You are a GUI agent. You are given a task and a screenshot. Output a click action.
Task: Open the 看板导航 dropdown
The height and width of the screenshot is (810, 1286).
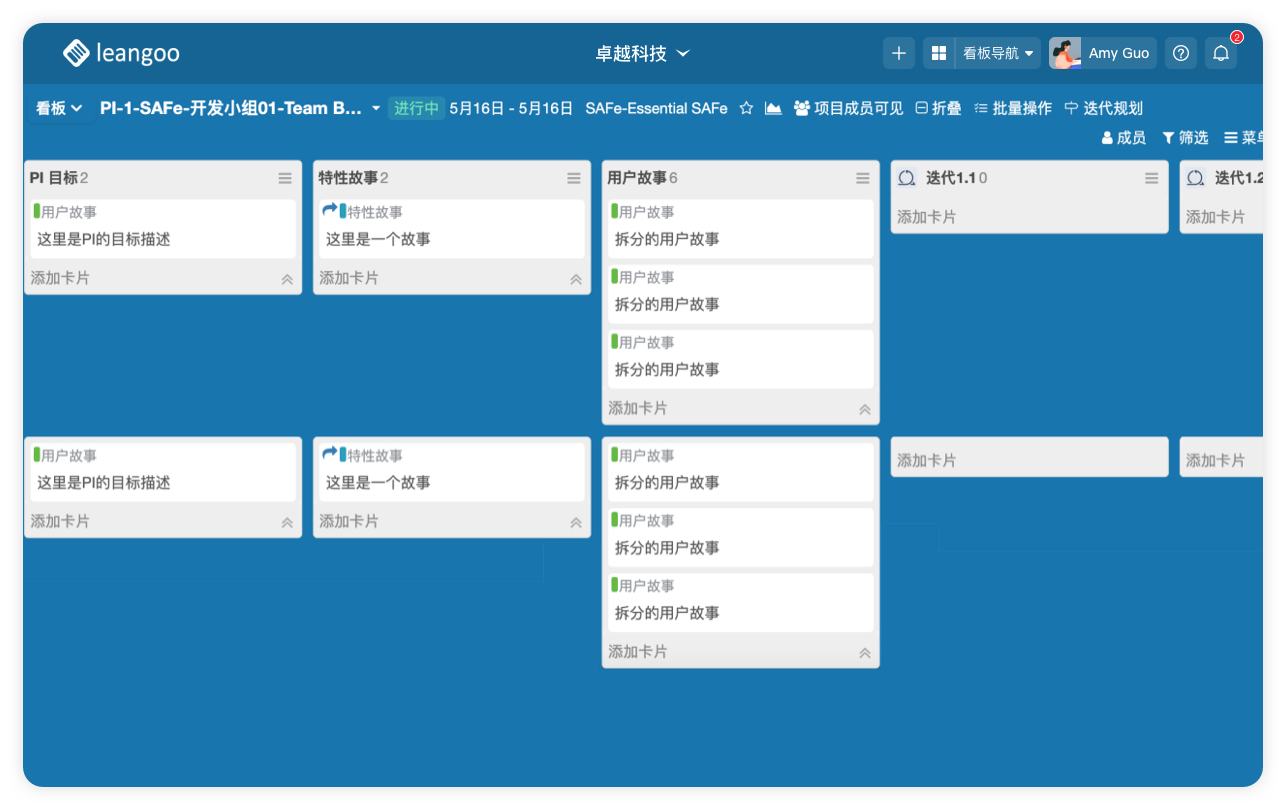(997, 53)
